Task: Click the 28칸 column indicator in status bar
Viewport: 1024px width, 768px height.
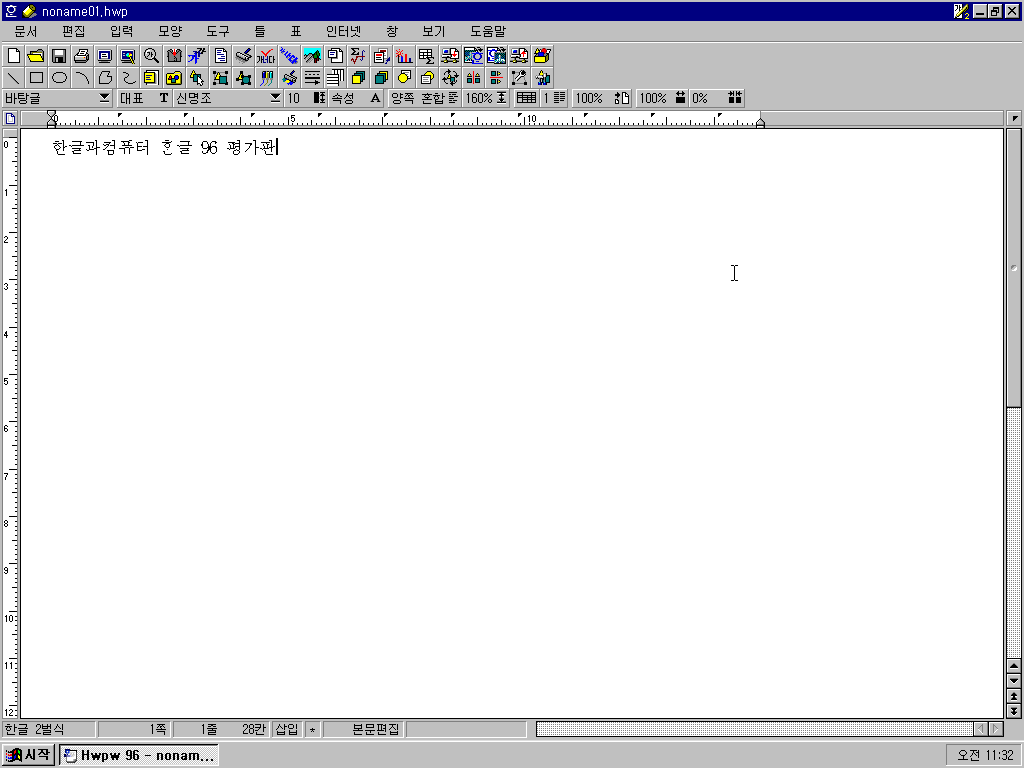Action: (253, 729)
